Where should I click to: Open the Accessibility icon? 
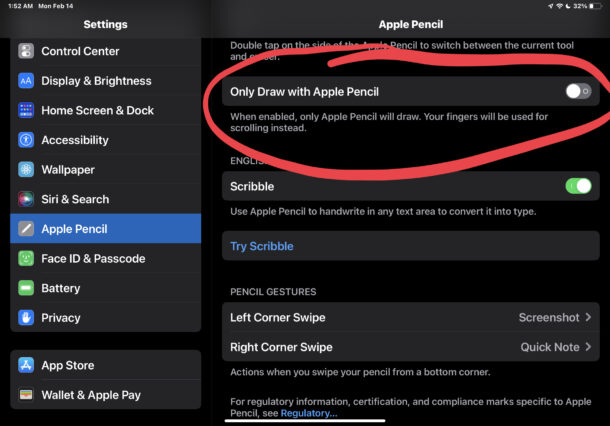26,140
